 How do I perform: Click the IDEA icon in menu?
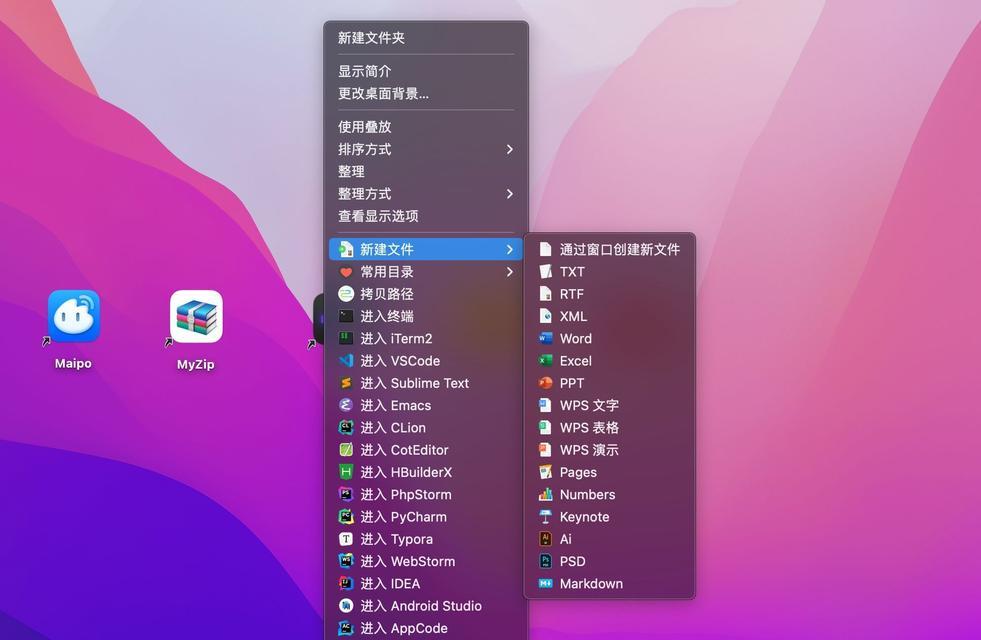click(346, 584)
